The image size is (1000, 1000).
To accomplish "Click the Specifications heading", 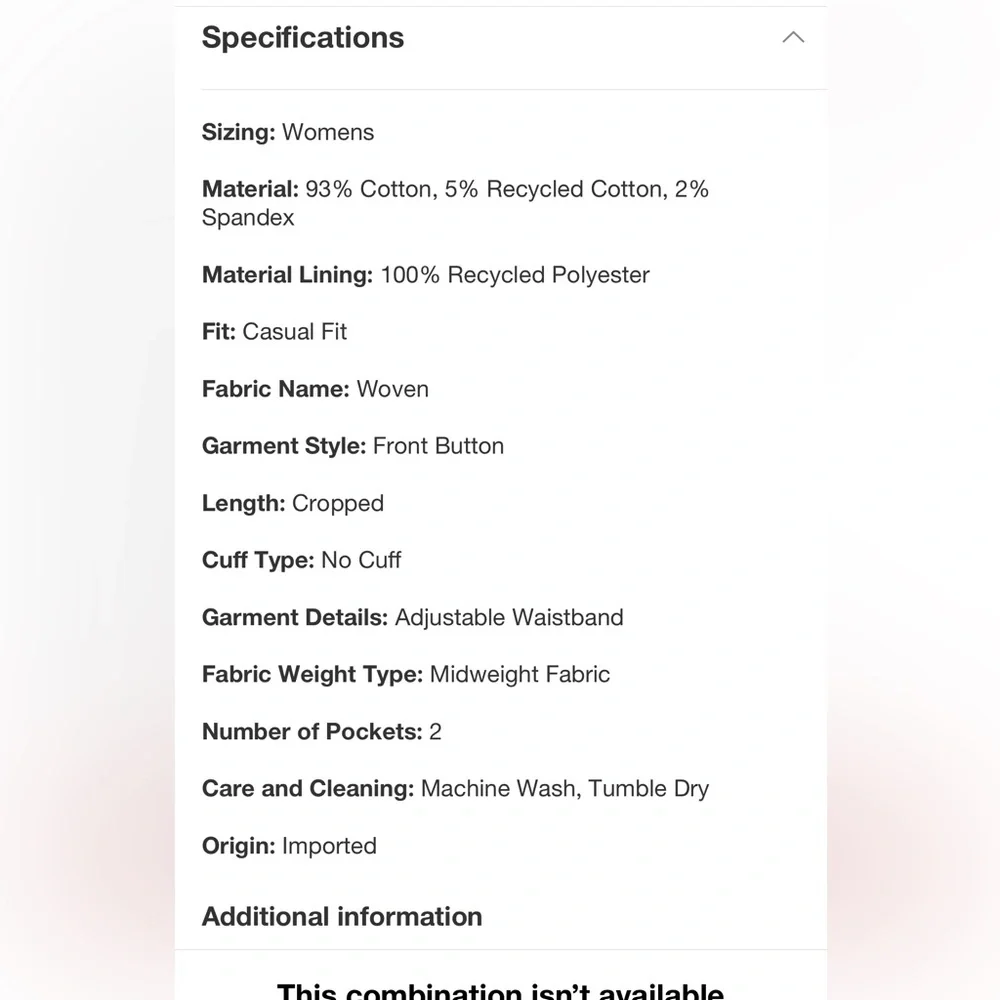I will (303, 38).
